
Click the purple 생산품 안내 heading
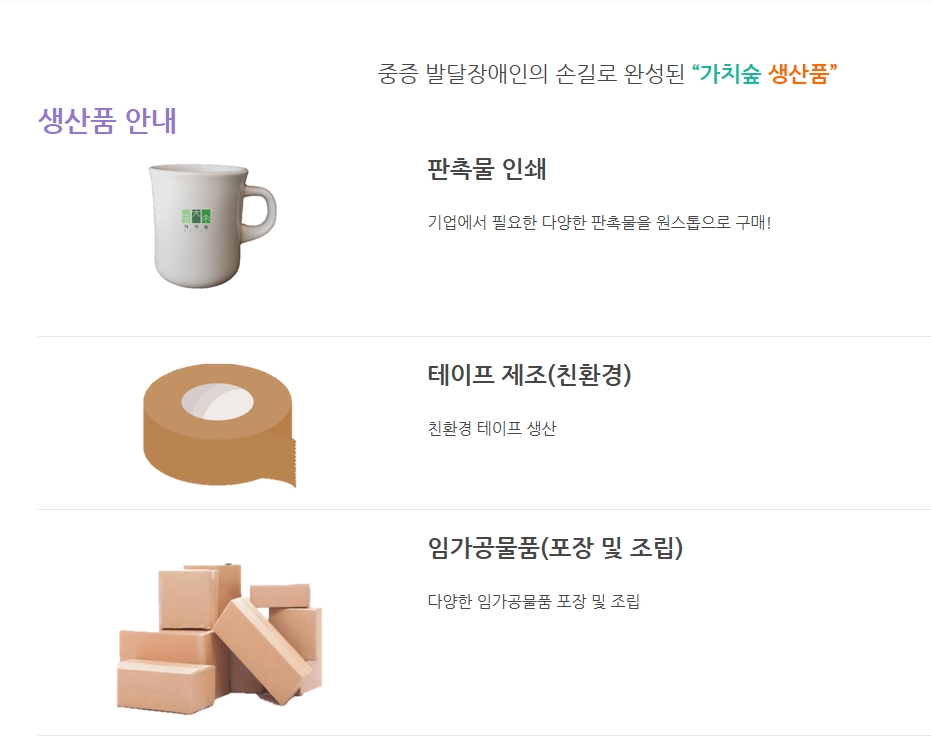(107, 121)
